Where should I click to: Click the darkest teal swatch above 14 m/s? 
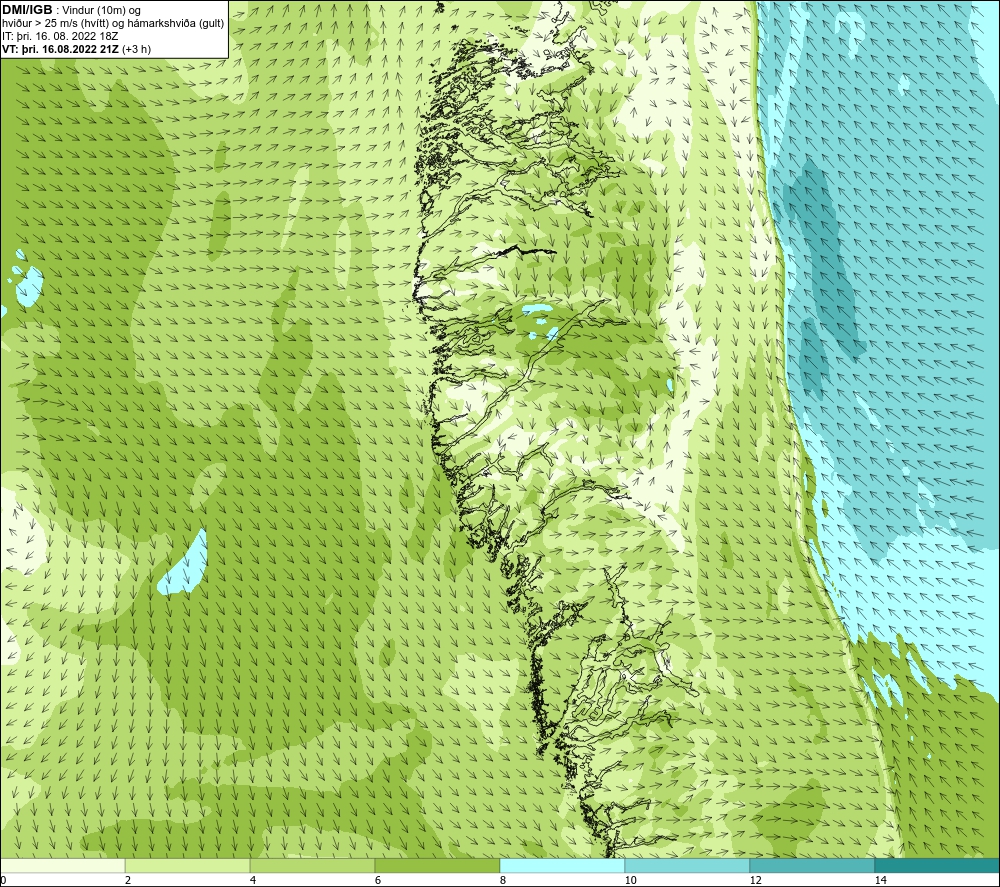(x=938, y=865)
